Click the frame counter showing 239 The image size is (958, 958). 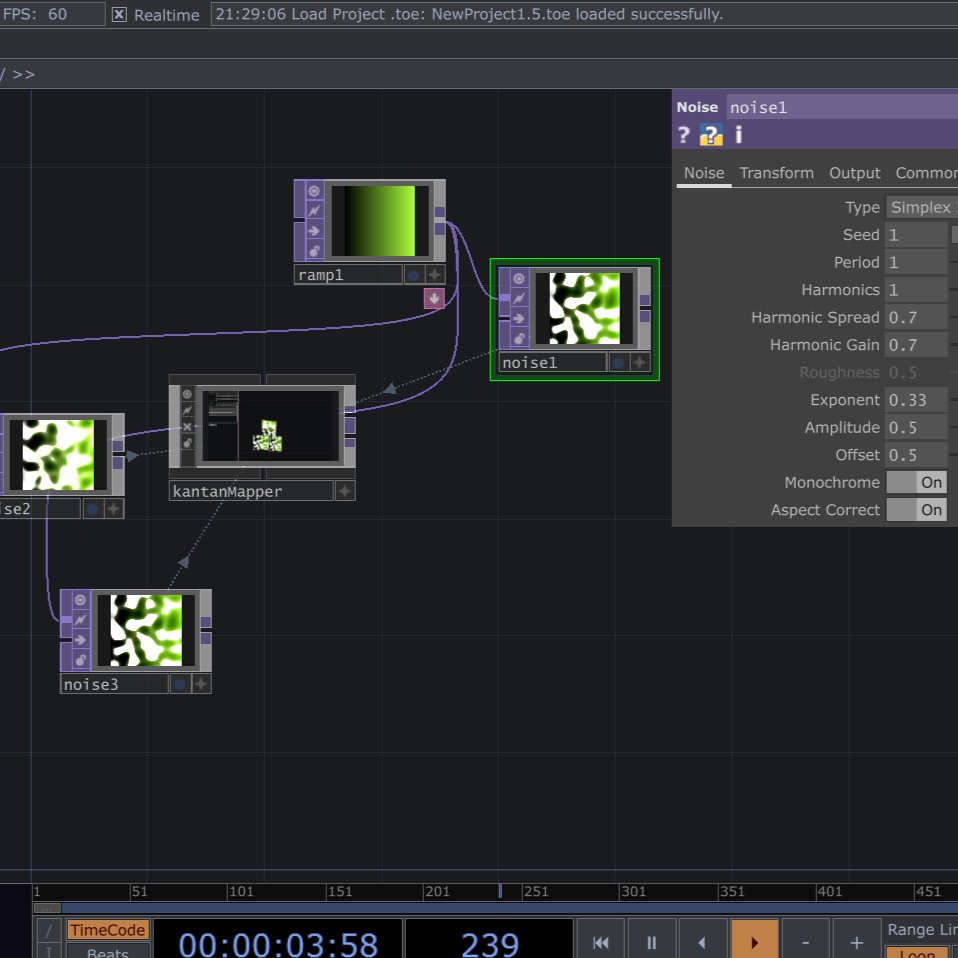(489, 943)
